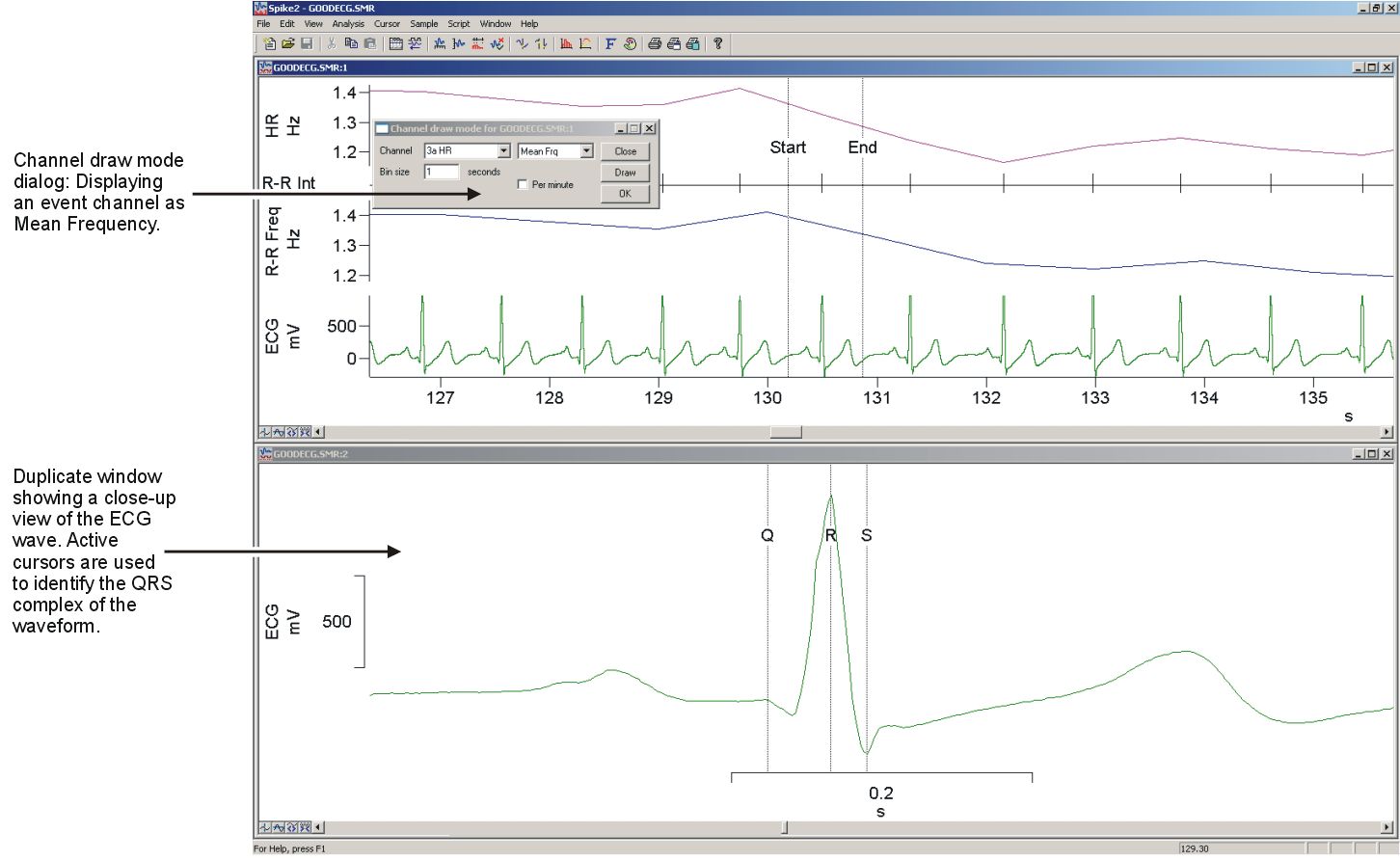Open the Script menu

pyautogui.click(x=459, y=23)
